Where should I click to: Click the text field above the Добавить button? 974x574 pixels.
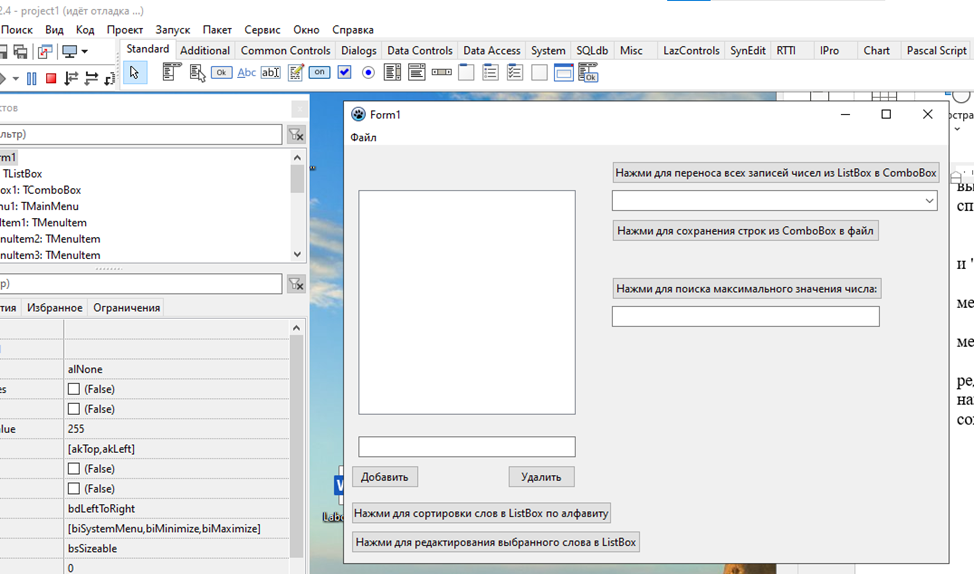[466, 447]
